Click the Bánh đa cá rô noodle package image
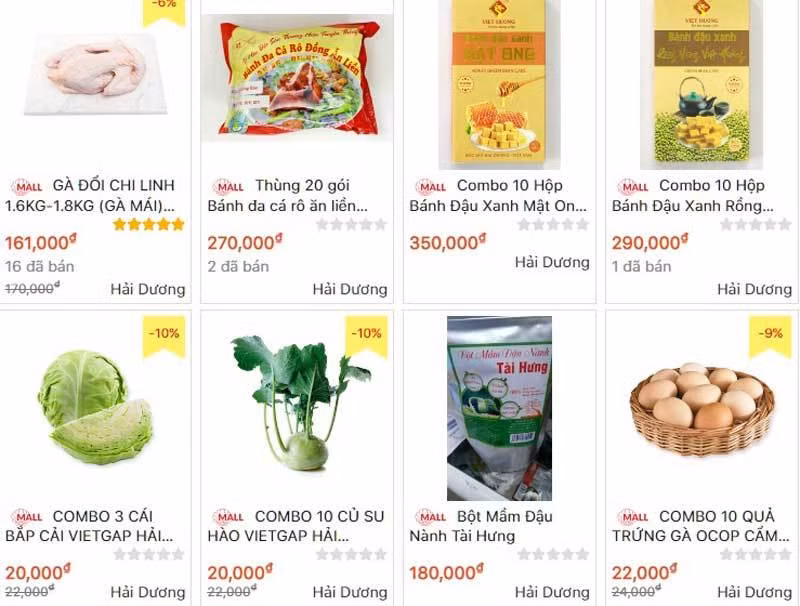This screenshot has height=606, width=800. tap(297, 78)
